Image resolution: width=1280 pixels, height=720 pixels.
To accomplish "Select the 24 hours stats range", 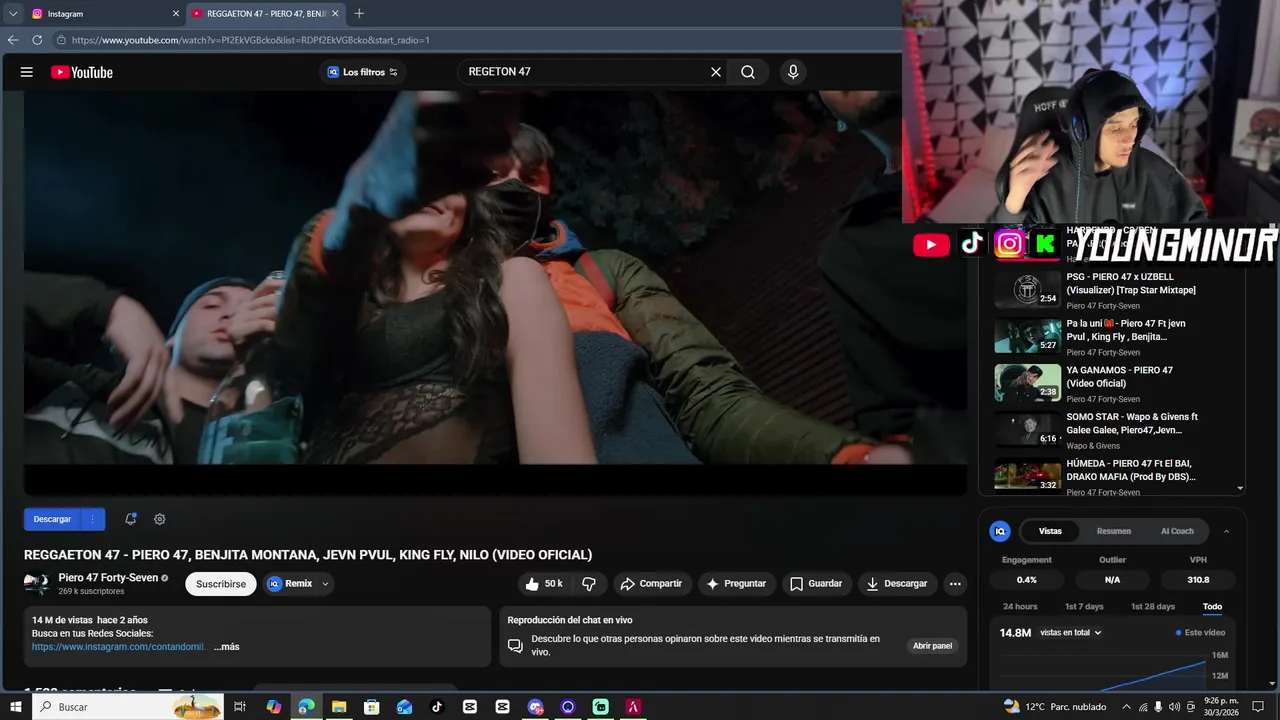I will (1020, 607).
